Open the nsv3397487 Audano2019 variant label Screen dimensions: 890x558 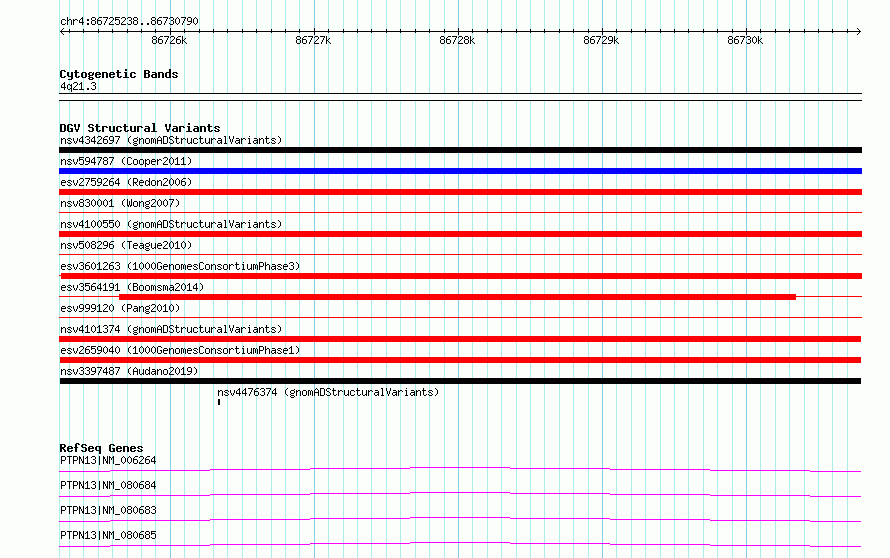pos(129,371)
